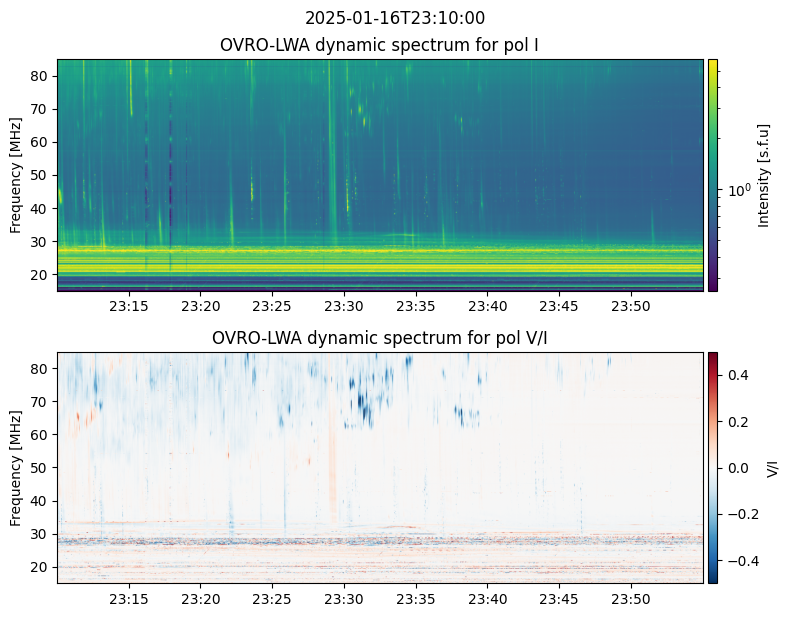Viewport: 790px width, 617px height.
Task: Click the V/I label right of the bottom colorbar
Action: [771, 467]
